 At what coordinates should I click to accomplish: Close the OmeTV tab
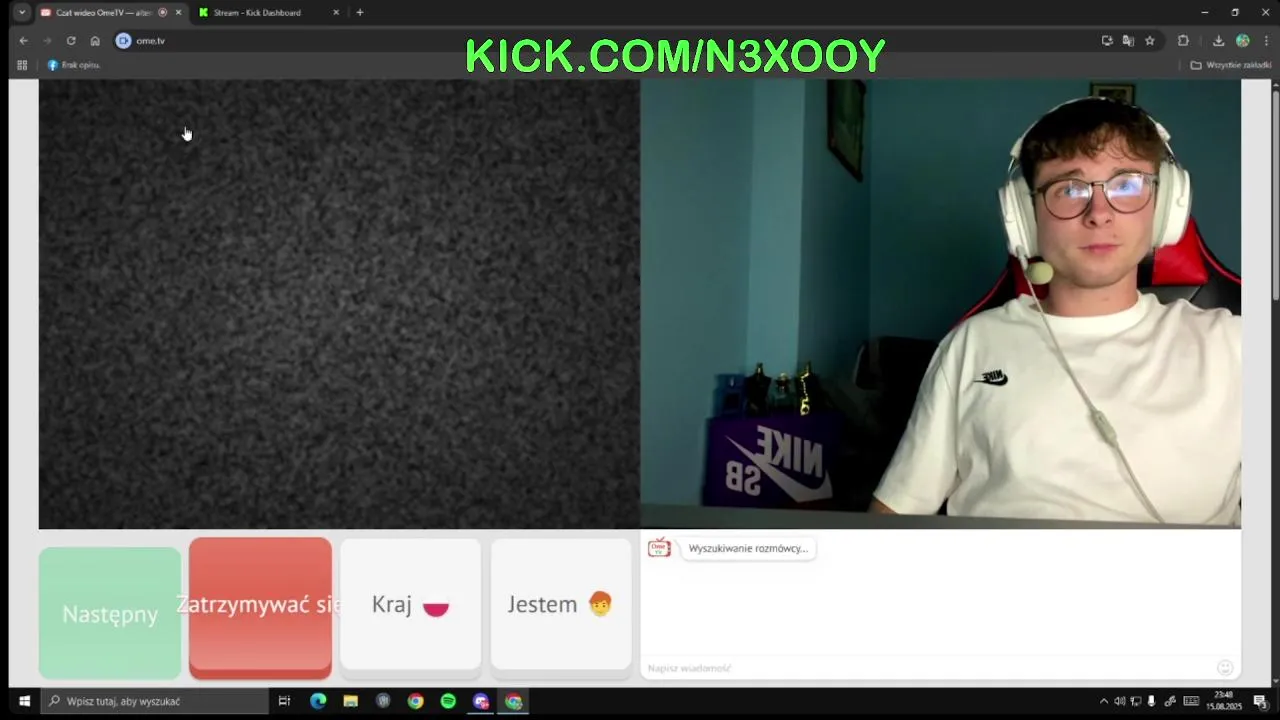pyautogui.click(x=178, y=12)
